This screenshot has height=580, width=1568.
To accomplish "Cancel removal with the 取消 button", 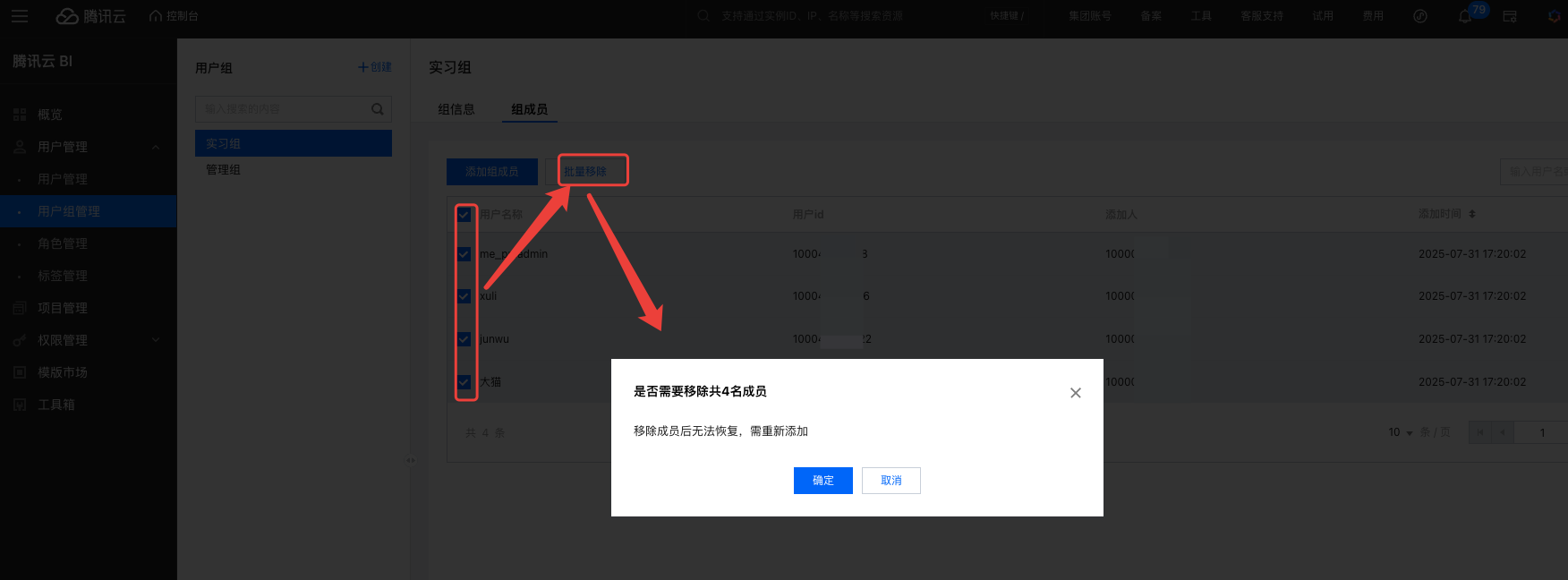I will [891, 481].
